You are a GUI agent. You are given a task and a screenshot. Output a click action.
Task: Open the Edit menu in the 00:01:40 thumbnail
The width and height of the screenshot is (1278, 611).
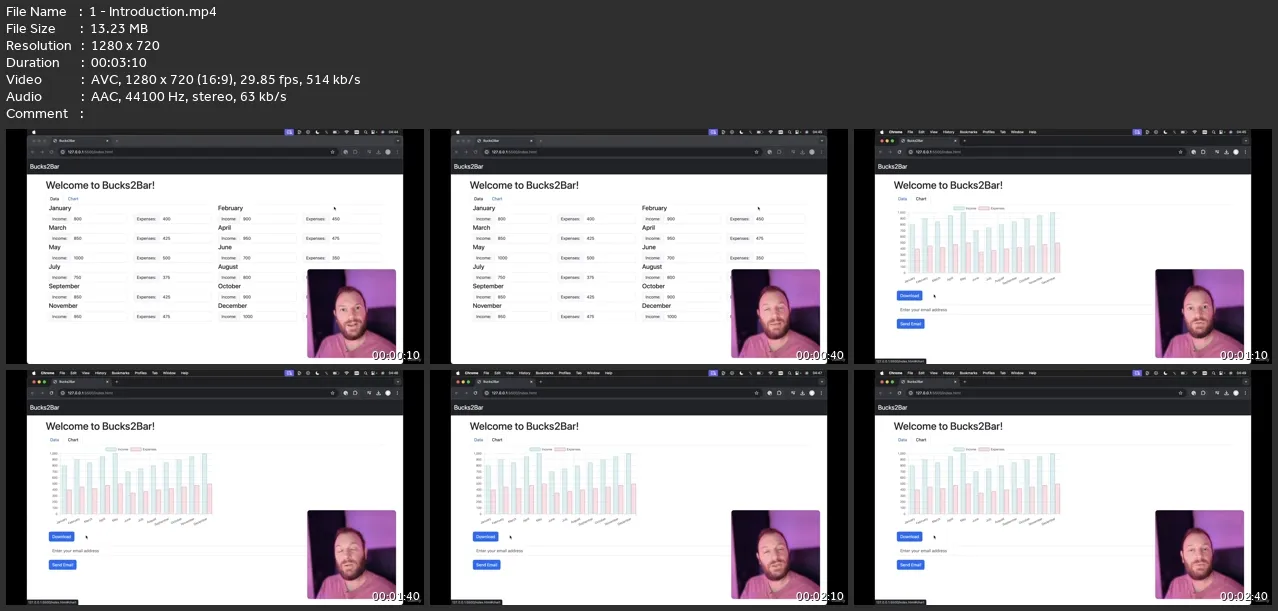tap(73, 373)
